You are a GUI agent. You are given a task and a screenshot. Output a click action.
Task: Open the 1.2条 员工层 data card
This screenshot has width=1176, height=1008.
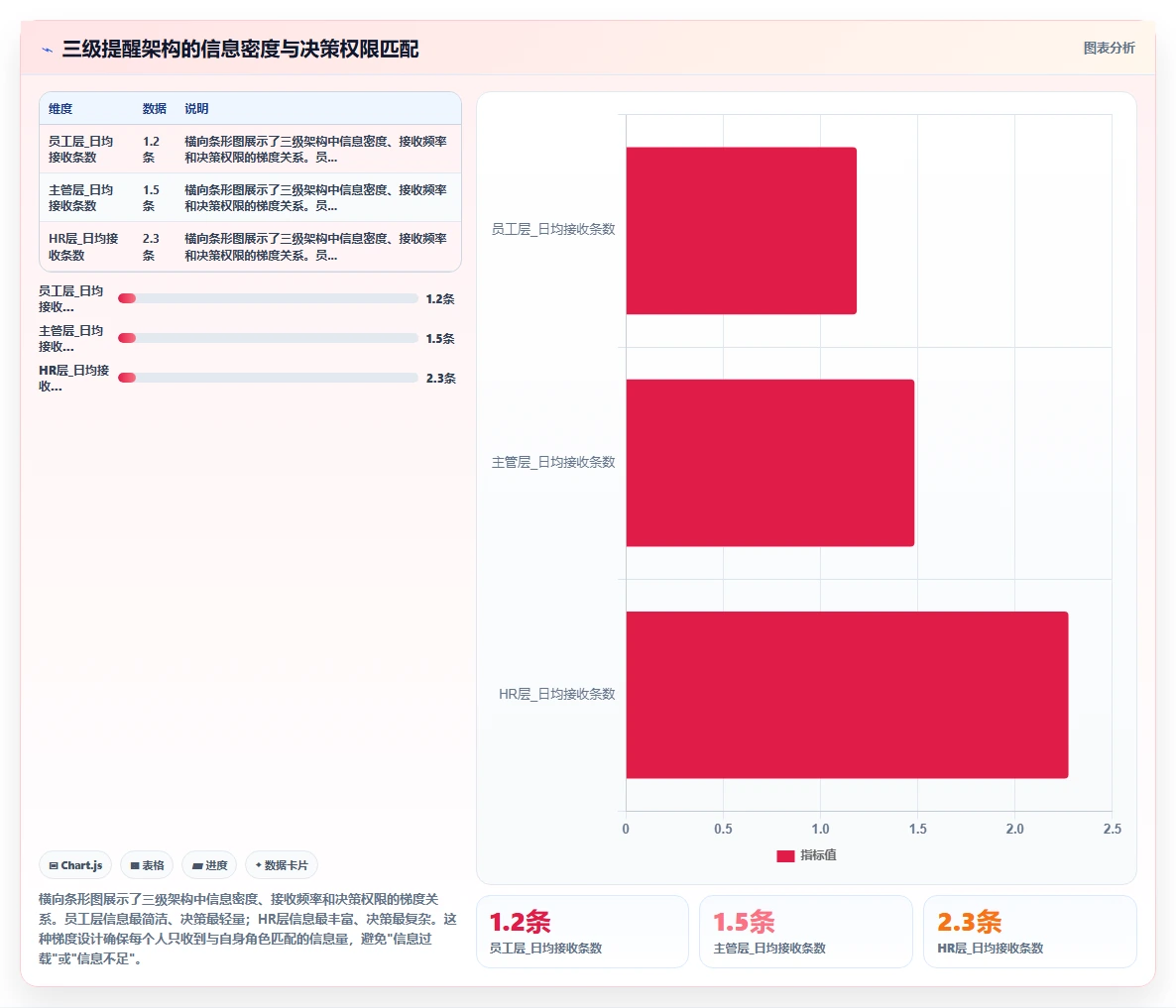click(x=582, y=932)
